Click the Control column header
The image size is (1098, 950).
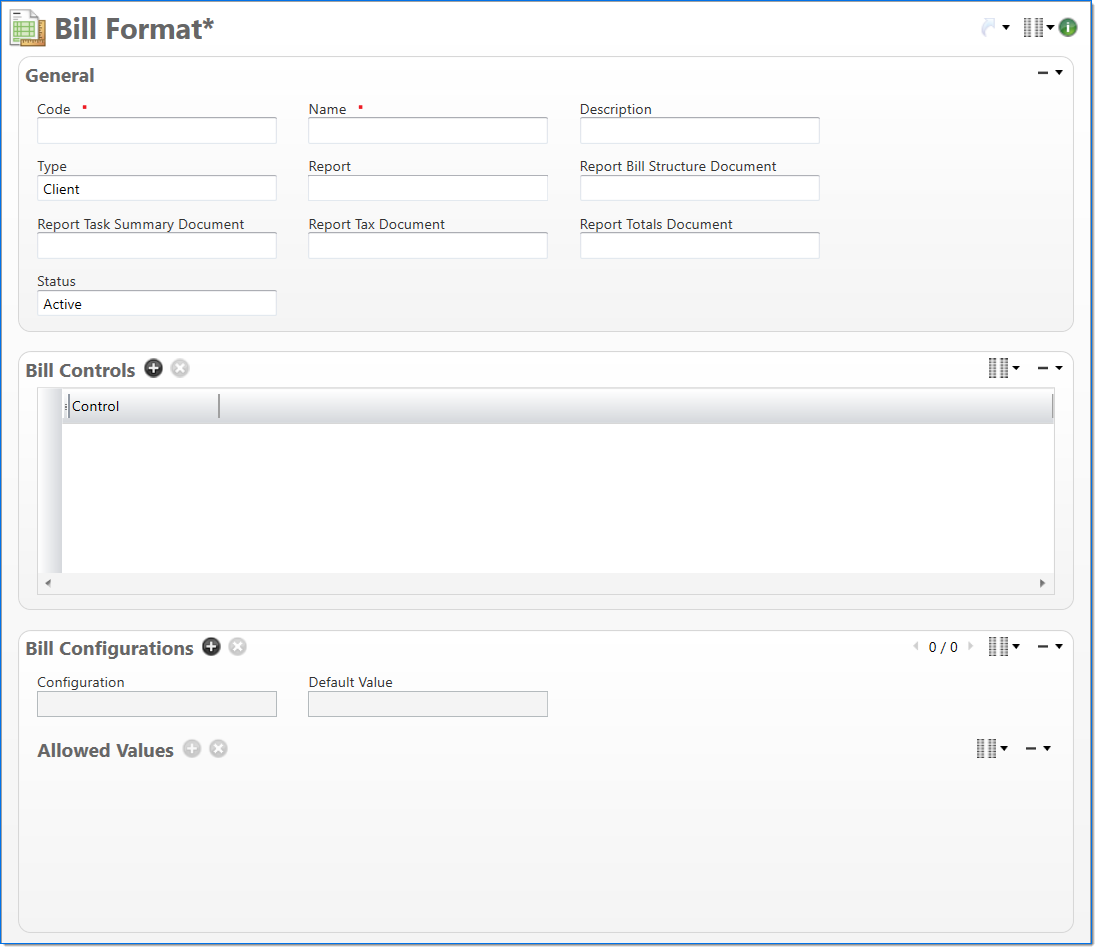coord(140,406)
